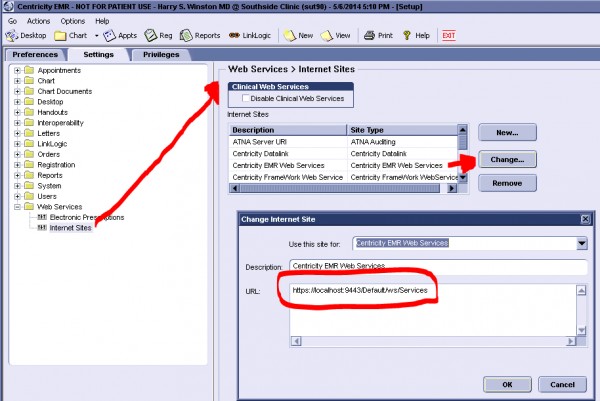Screen dimensions: 600x401
Task: Expand the Orders tree node
Action: (17, 154)
